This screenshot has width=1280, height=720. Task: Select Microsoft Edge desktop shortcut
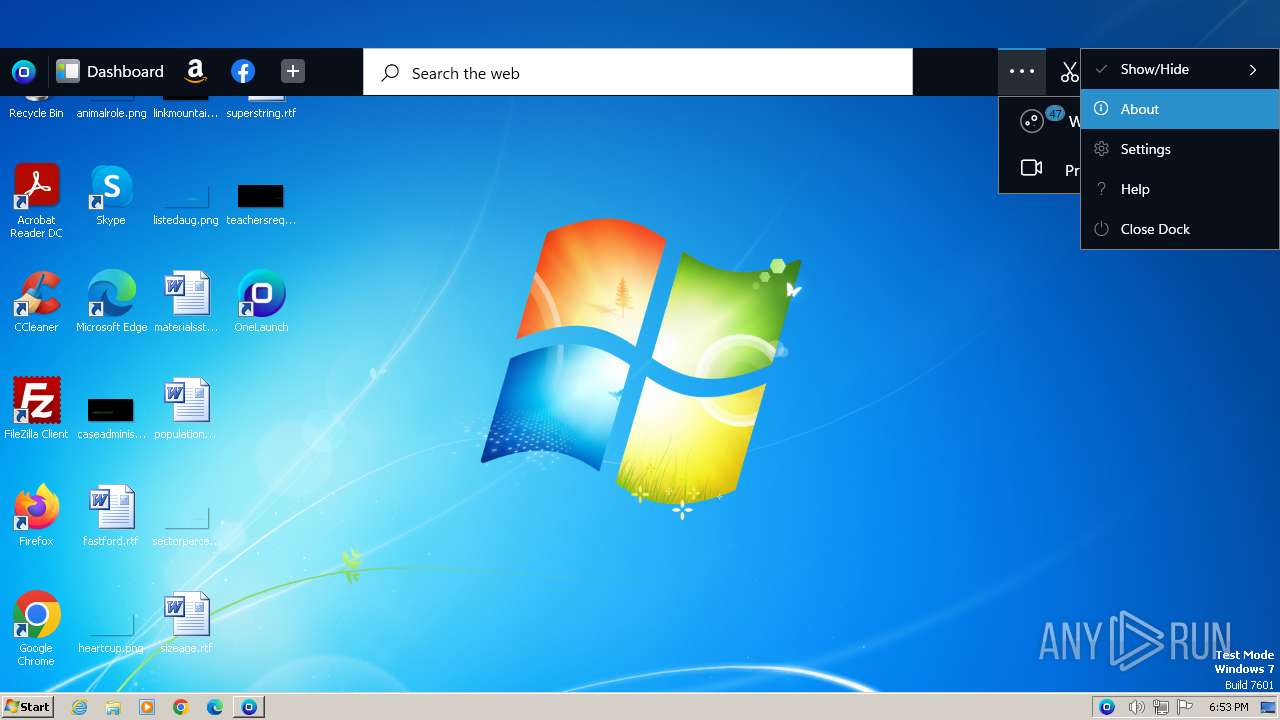point(111,301)
